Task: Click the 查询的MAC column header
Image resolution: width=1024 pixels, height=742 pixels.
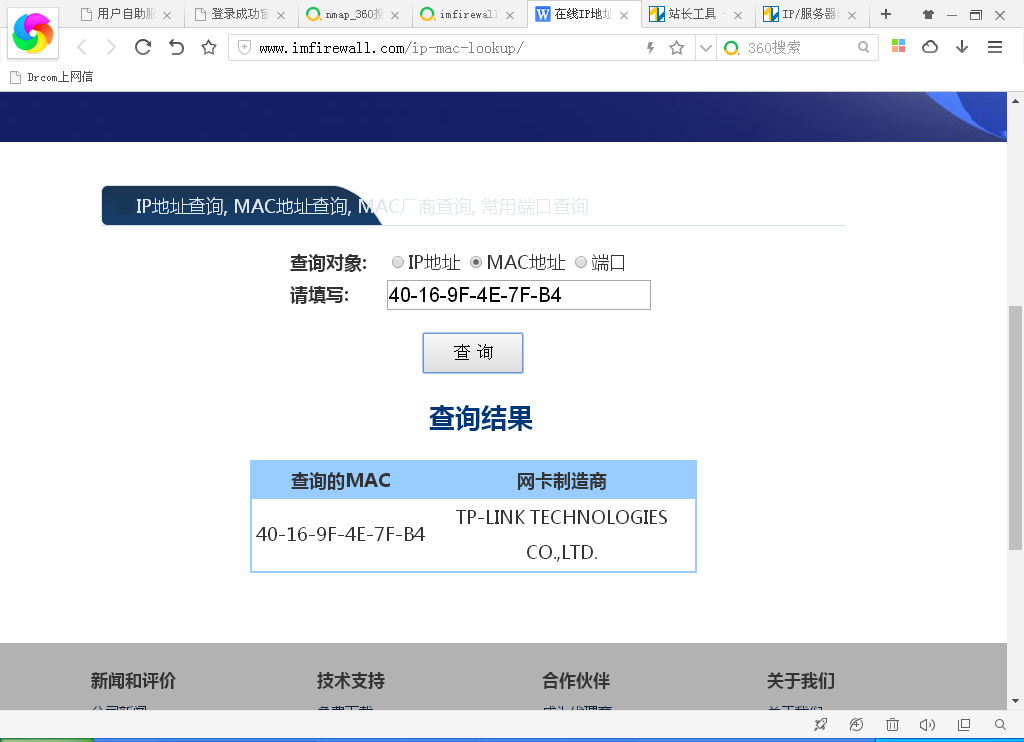Action: pyautogui.click(x=340, y=481)
